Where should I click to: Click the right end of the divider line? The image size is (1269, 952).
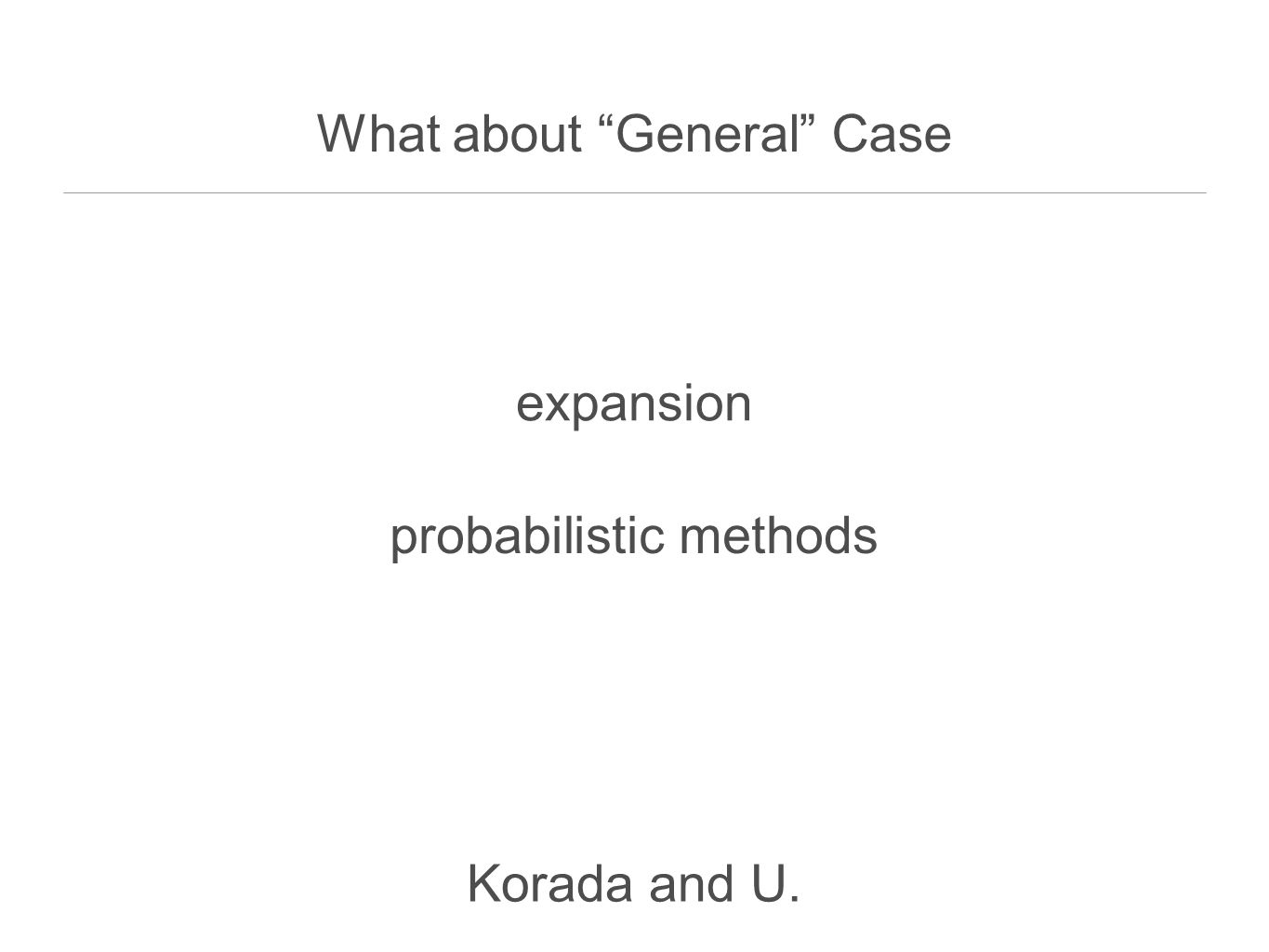1203,192
